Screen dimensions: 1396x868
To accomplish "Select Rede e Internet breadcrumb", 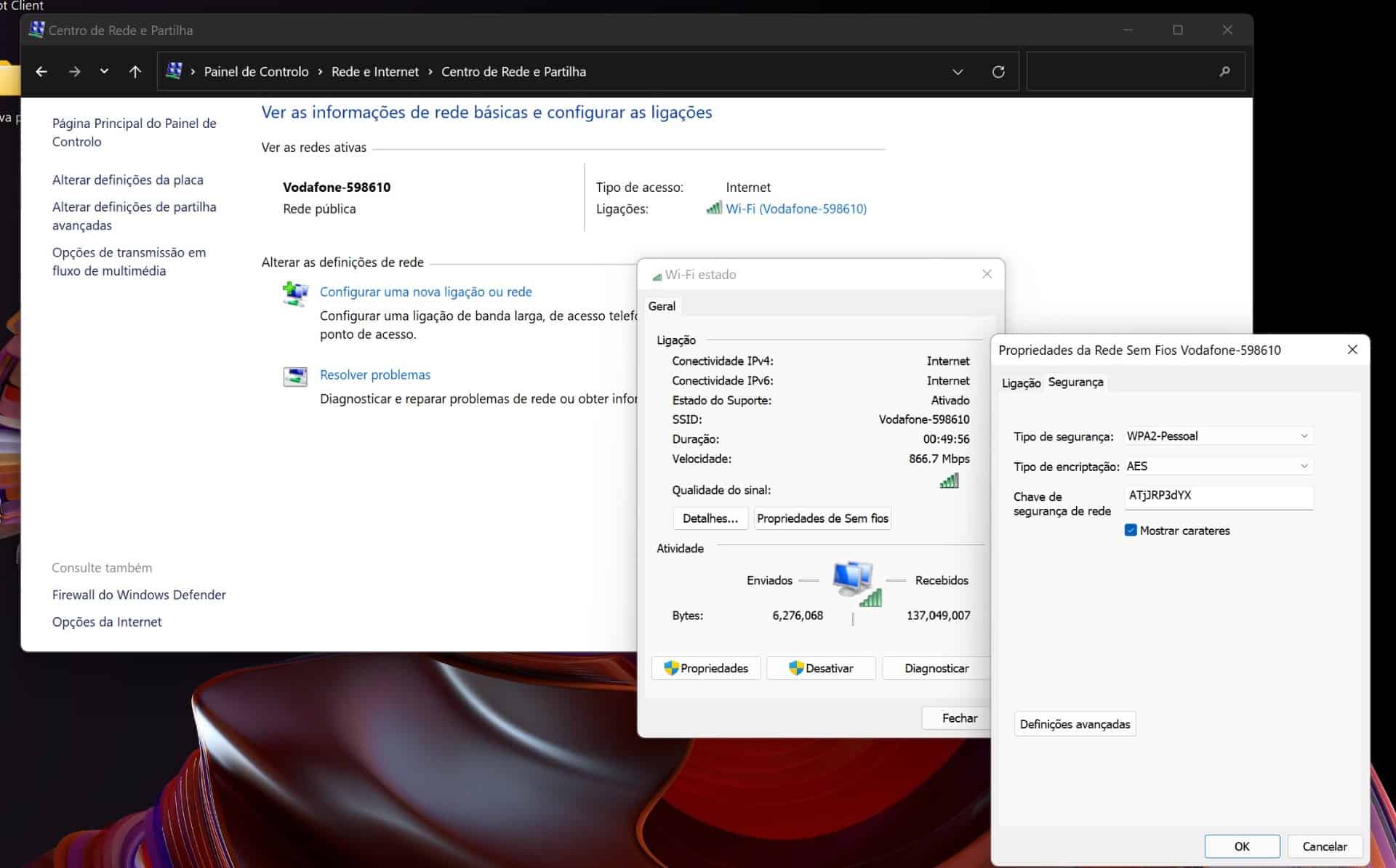I will (375, 71).
